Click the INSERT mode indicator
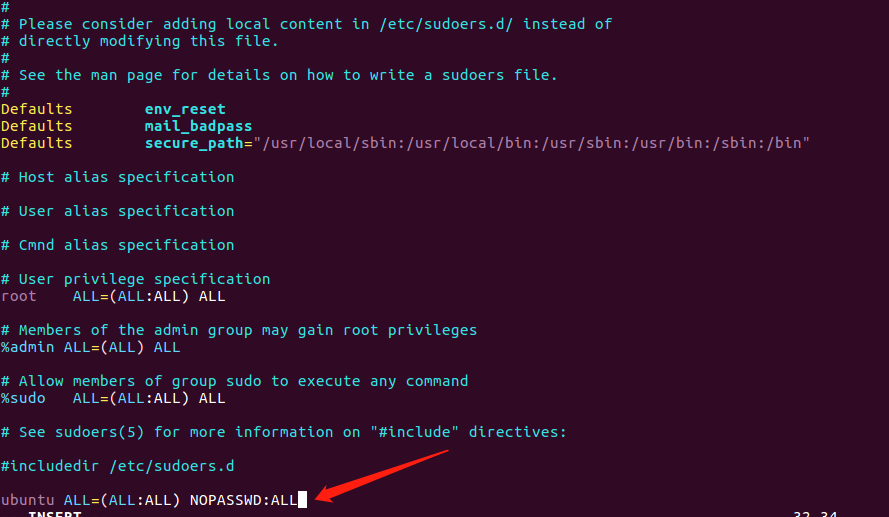The image size is (889, 517). 55,514
